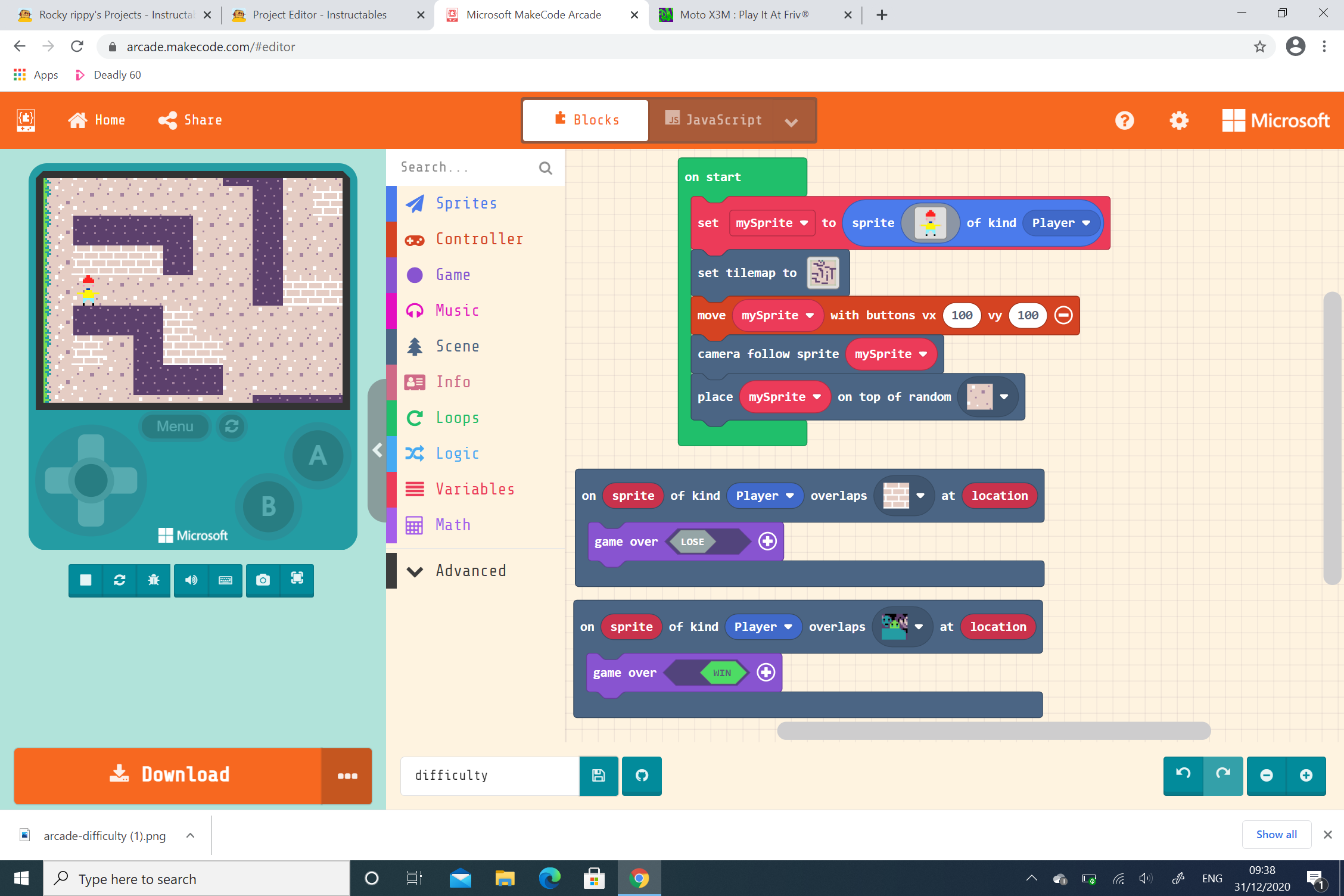Start debug mode in the simulator
The image size is (1344, 896).
pos(153,580)
